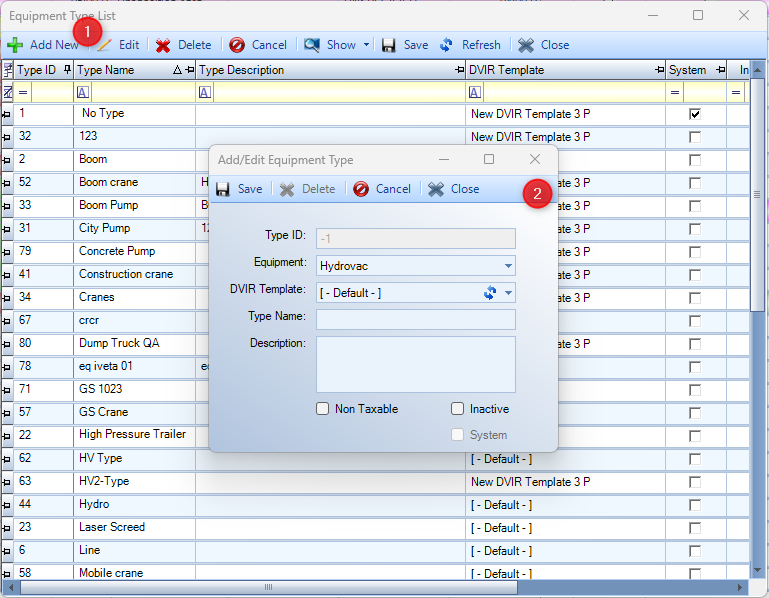Enable the Non Taxable checkbox
Viewport: 769px width, 598px height.
pos(322,409)
